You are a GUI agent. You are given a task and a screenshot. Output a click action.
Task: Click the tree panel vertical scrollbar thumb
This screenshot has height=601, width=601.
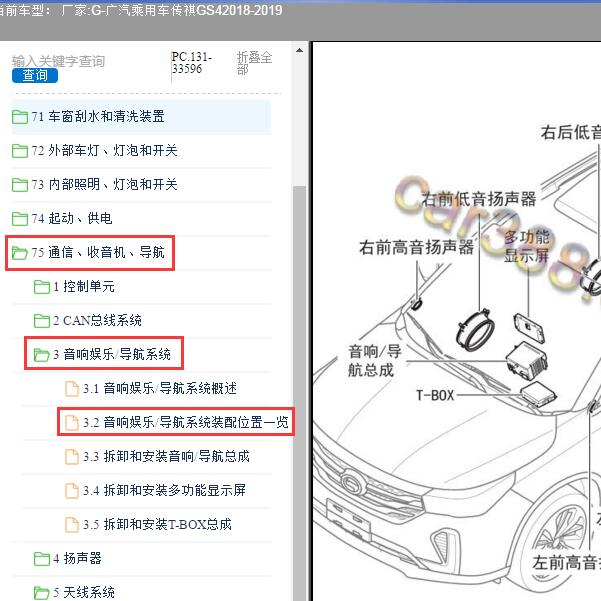(x=299, y=391)
